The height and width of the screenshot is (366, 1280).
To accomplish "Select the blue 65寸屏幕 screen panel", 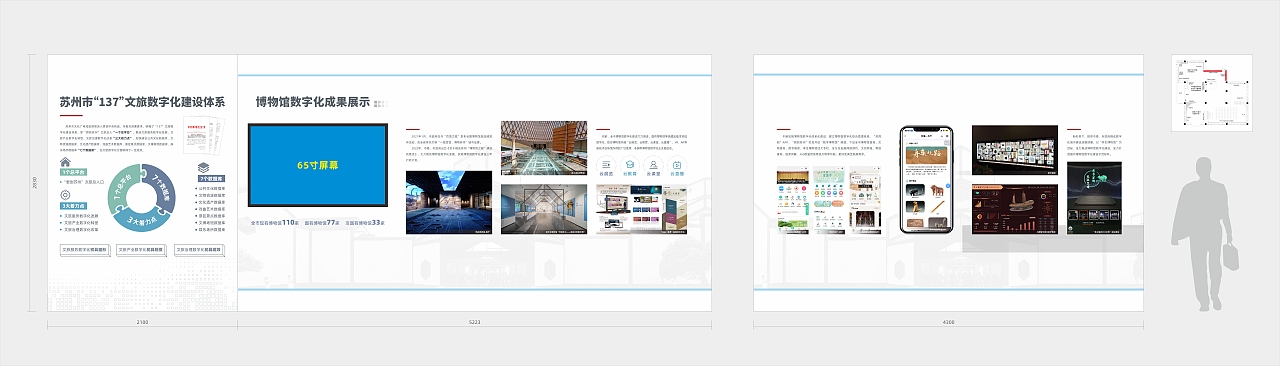I will tap(318, 166).
